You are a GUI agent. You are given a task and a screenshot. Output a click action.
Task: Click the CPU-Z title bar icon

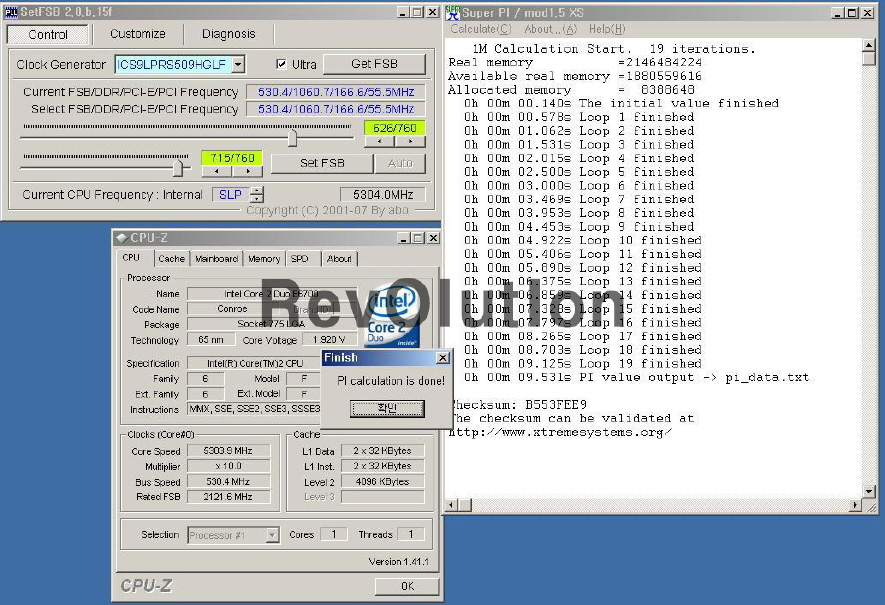121,238
